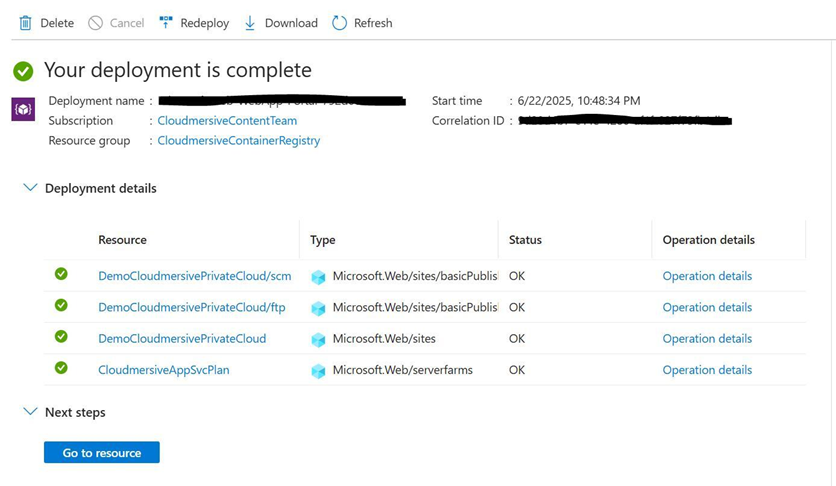The image size is (836, 486).
Task: Click the Redeploy icon in toolbar
Action: 166,22
